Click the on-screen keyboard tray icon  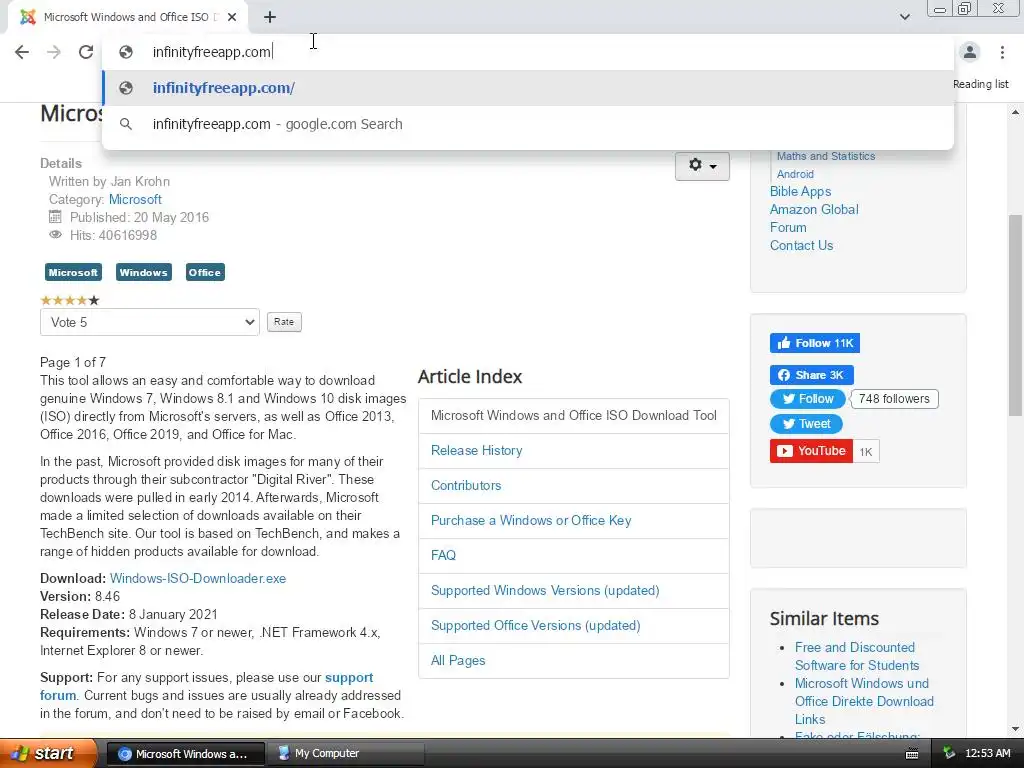click(x=912, y=754)
